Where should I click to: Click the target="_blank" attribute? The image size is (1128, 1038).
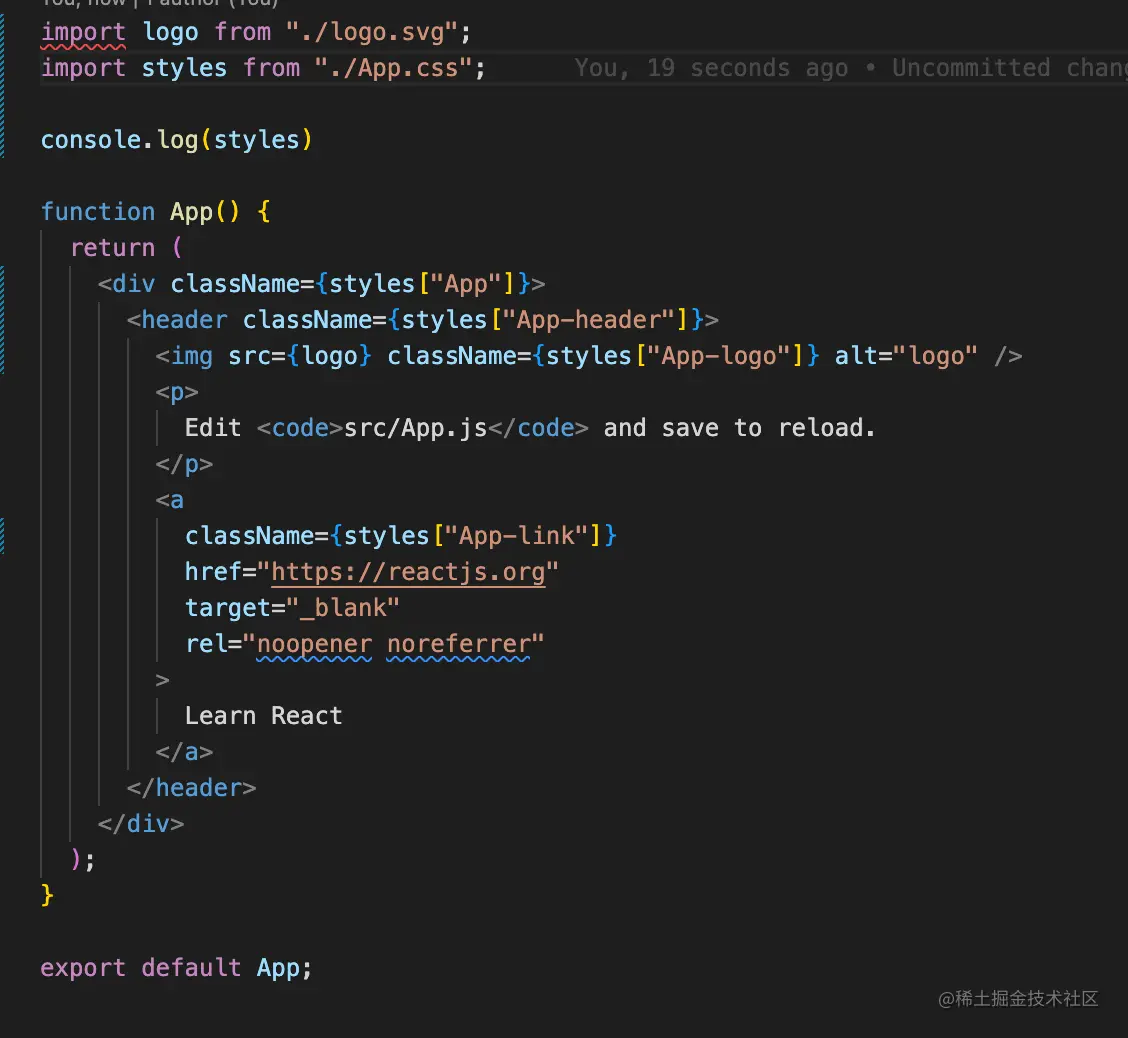[x=292, y=608]
